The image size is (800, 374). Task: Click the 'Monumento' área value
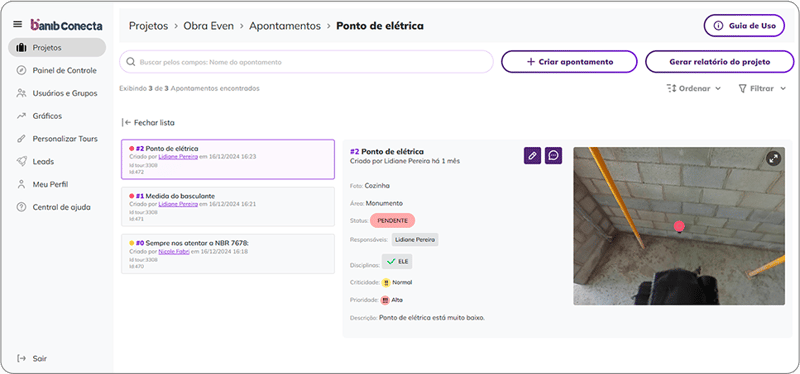pyautogui.click(x=384, y=203)
